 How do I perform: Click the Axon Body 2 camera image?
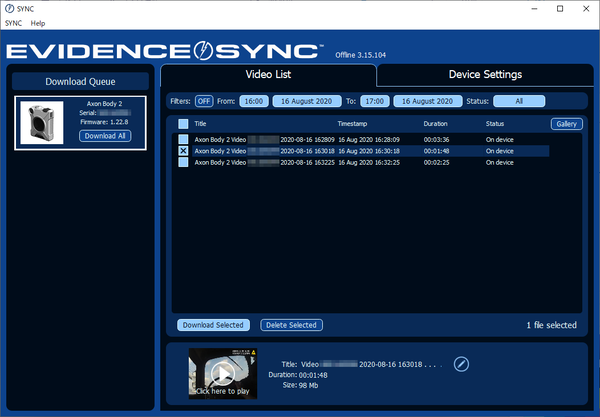(42, 123)
